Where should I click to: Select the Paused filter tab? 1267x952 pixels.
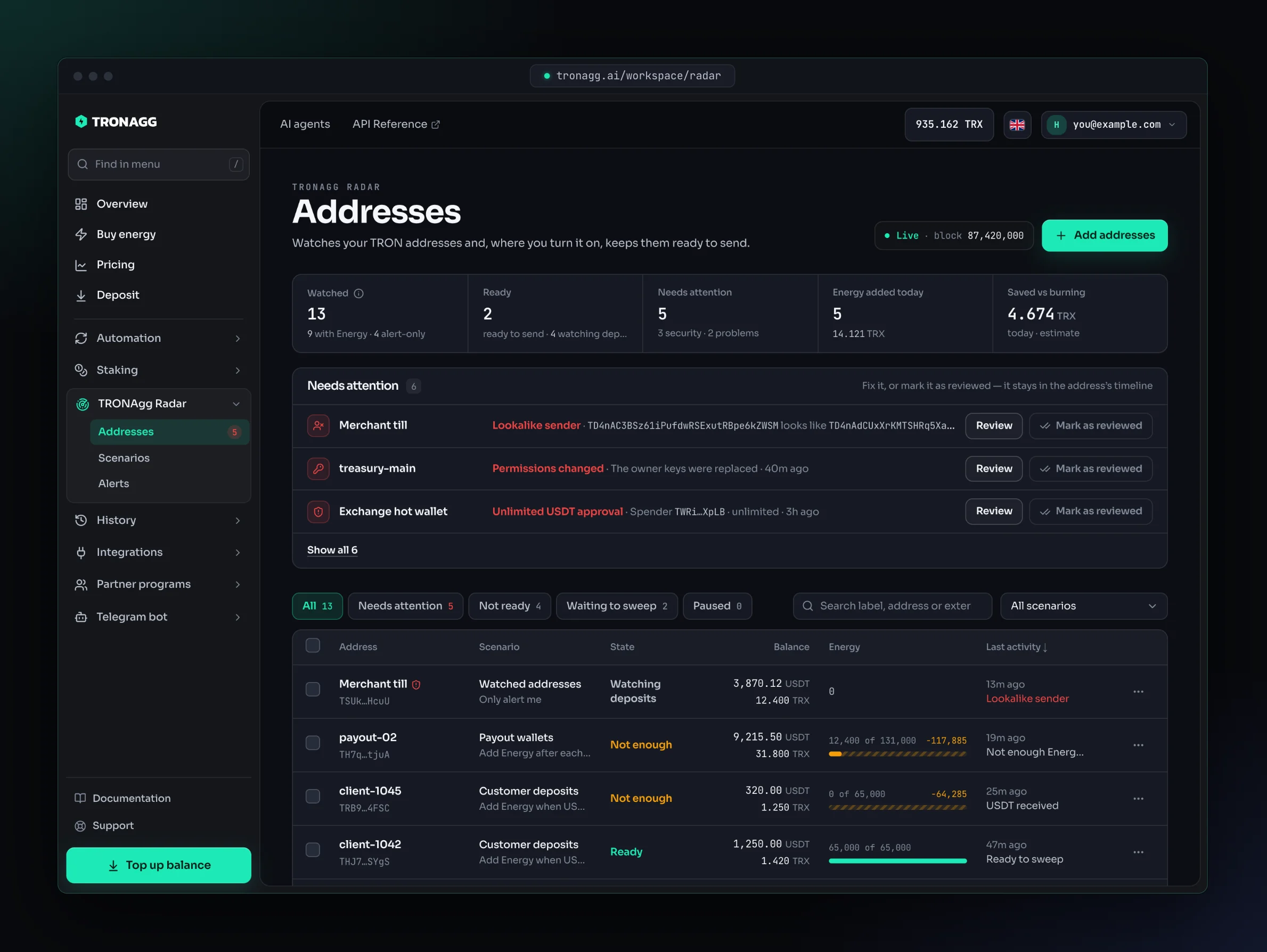pos(717,606)
